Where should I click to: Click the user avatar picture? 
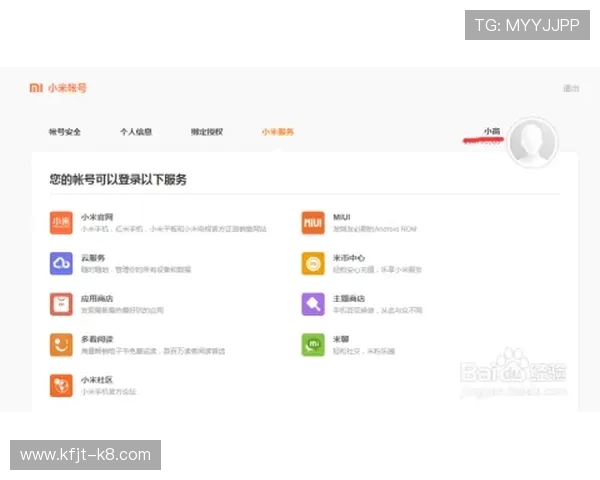coord(533,142)
